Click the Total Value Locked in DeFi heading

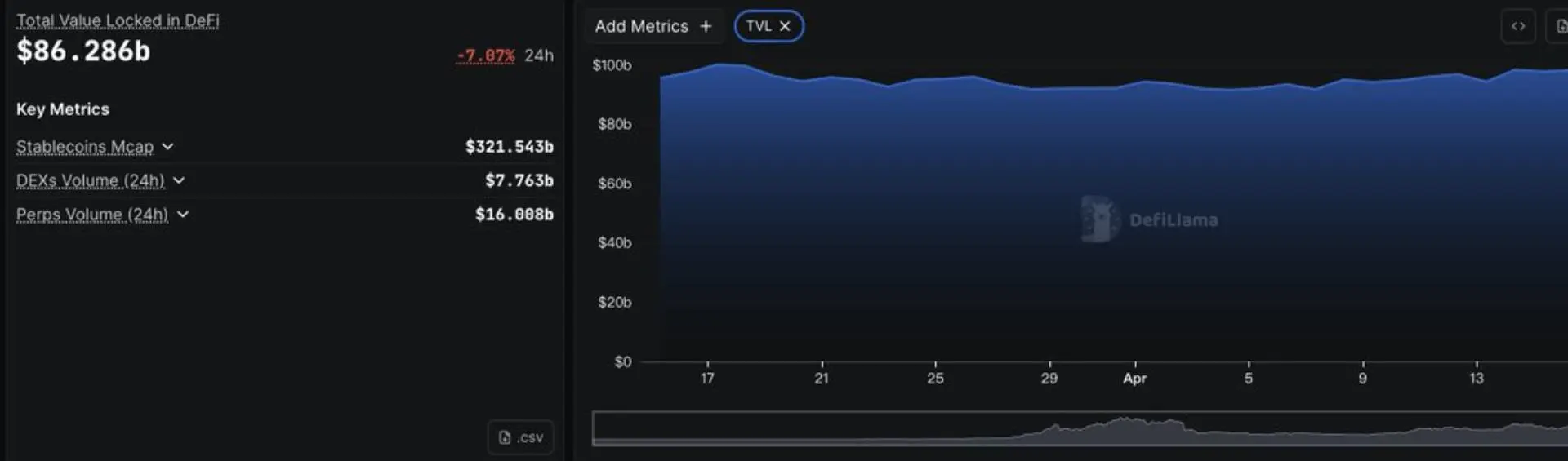118,20
